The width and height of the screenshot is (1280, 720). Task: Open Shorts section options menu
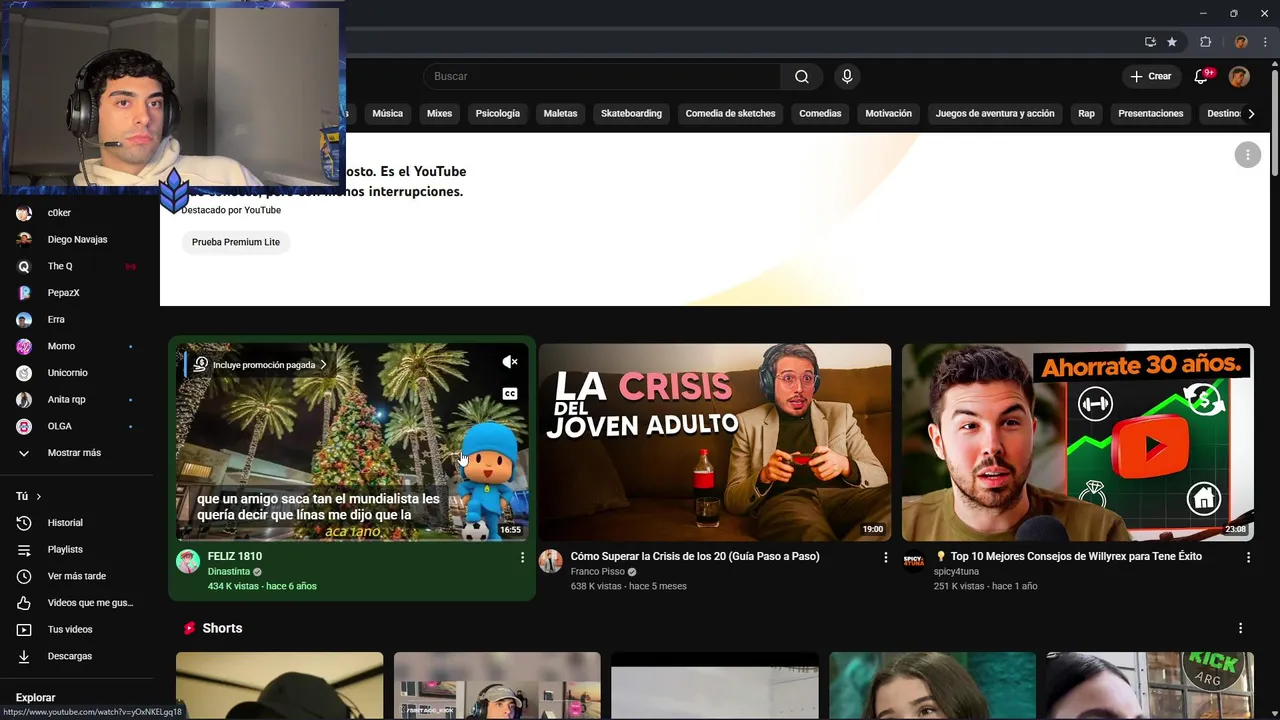click(x=1240, y=628)
